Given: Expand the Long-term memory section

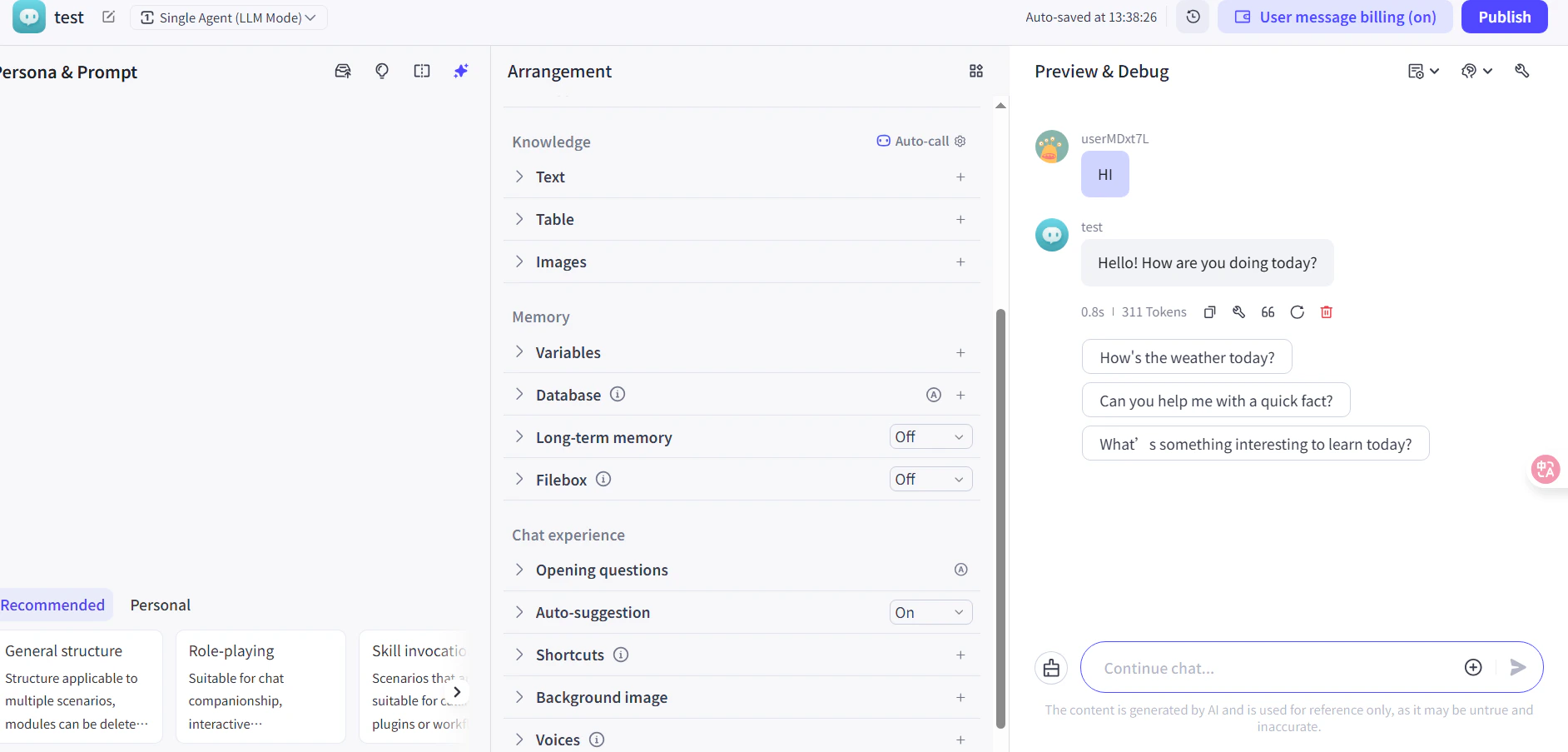Looking at the screenshot, I should tap(519, 437).
